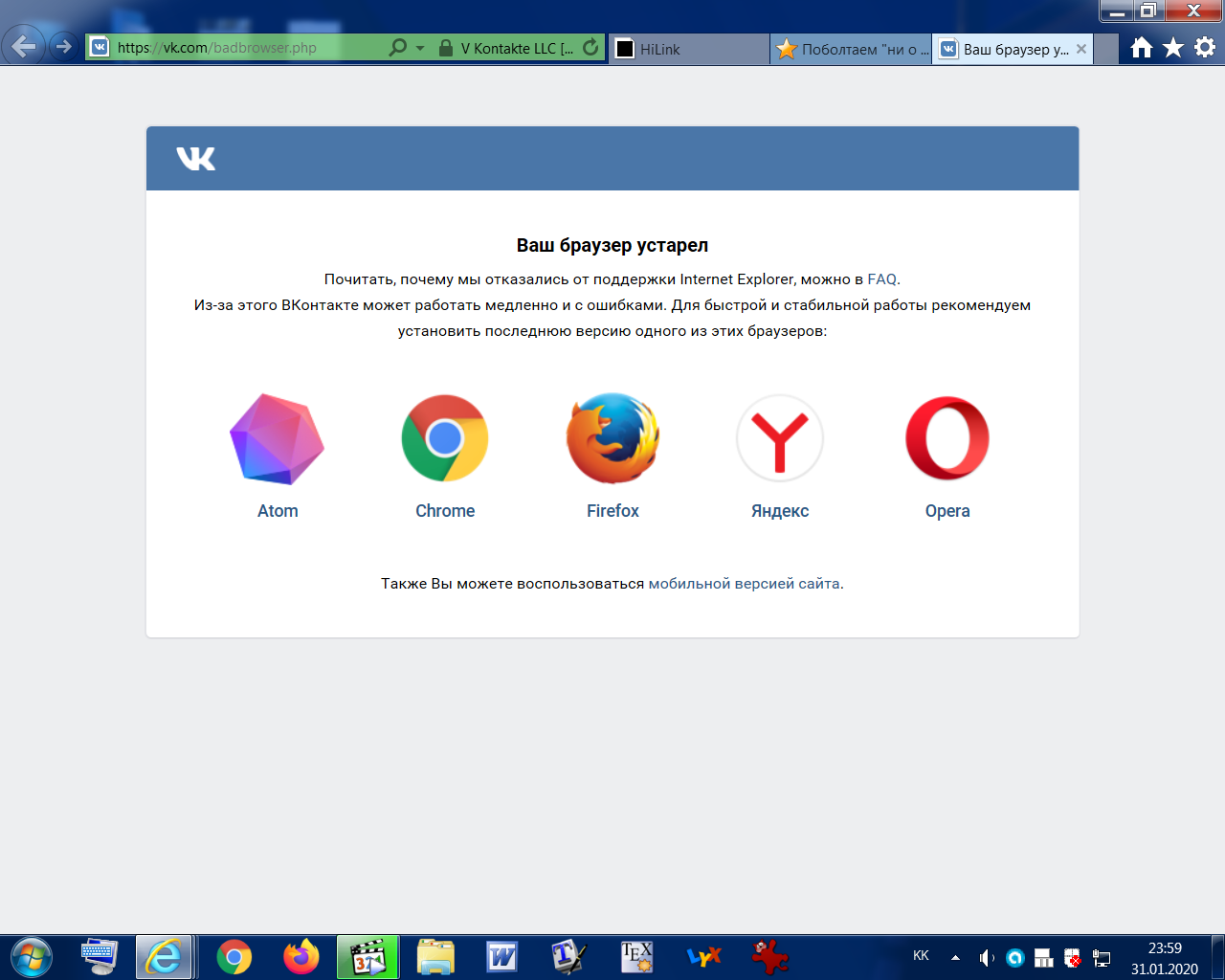Open the video clapperboard app in taskbar

pos(368,957)
